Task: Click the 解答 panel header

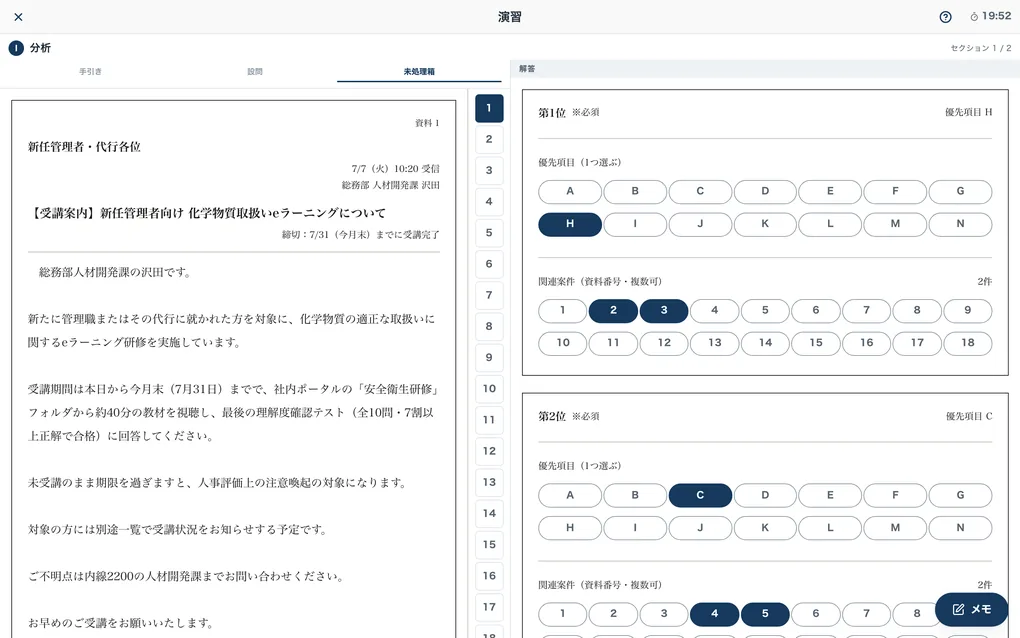Action: coord(527,69)
